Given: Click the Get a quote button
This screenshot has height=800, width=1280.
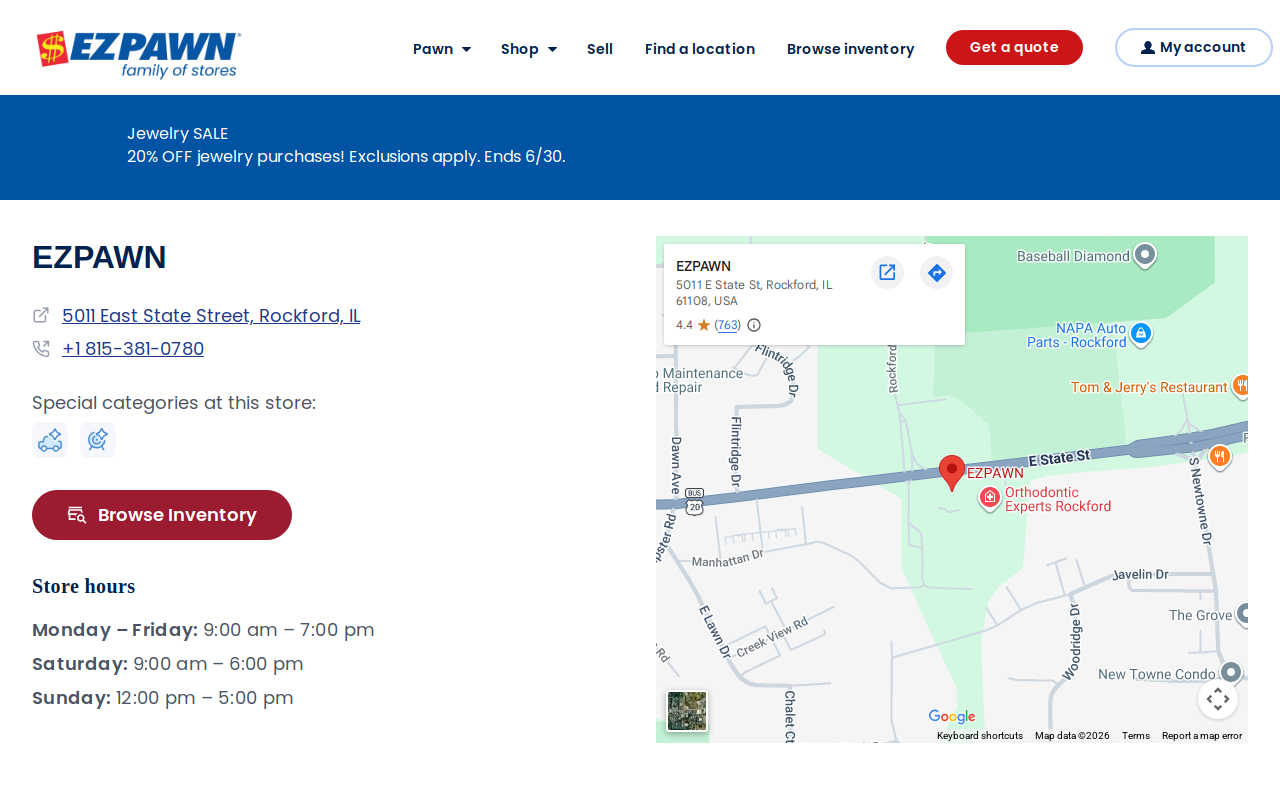Looking at the screenshot, I should [x=1014, y=47].
